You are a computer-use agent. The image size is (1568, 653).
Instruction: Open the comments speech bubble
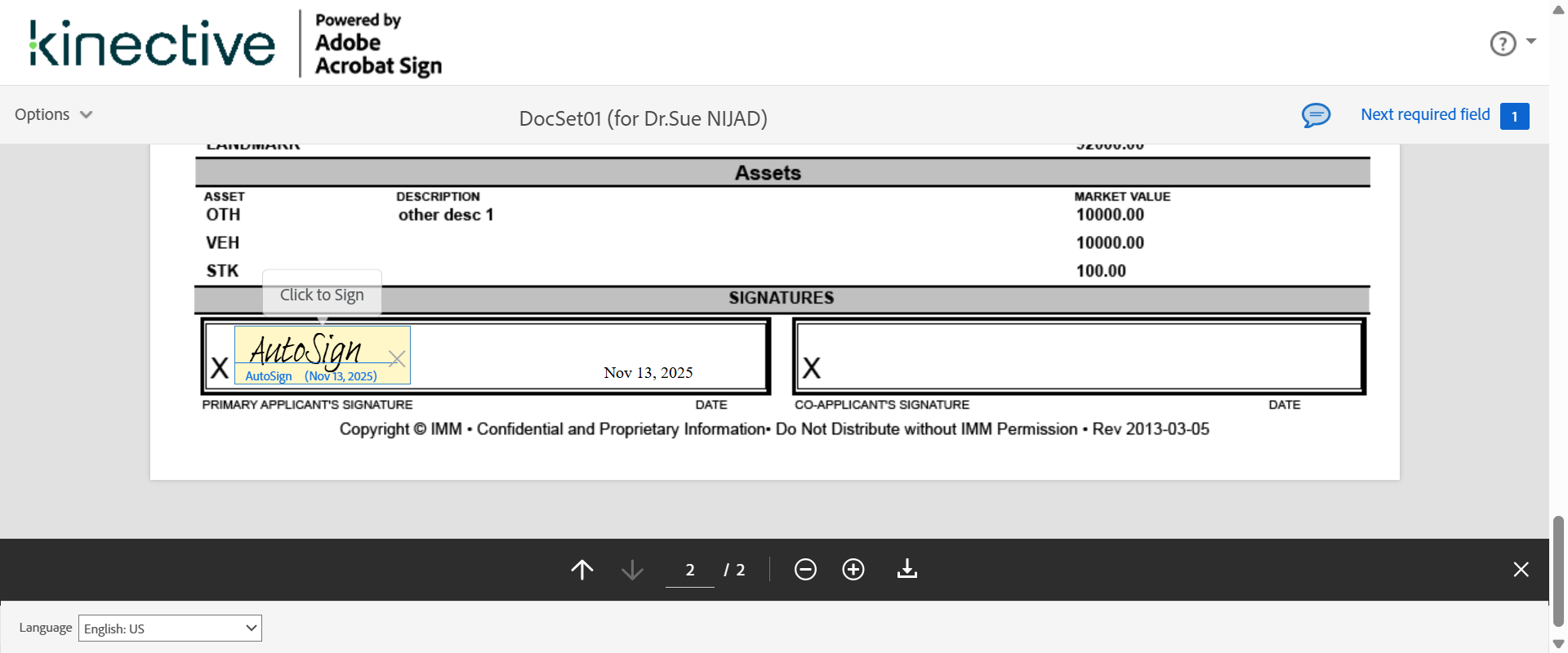point(1316,115)
